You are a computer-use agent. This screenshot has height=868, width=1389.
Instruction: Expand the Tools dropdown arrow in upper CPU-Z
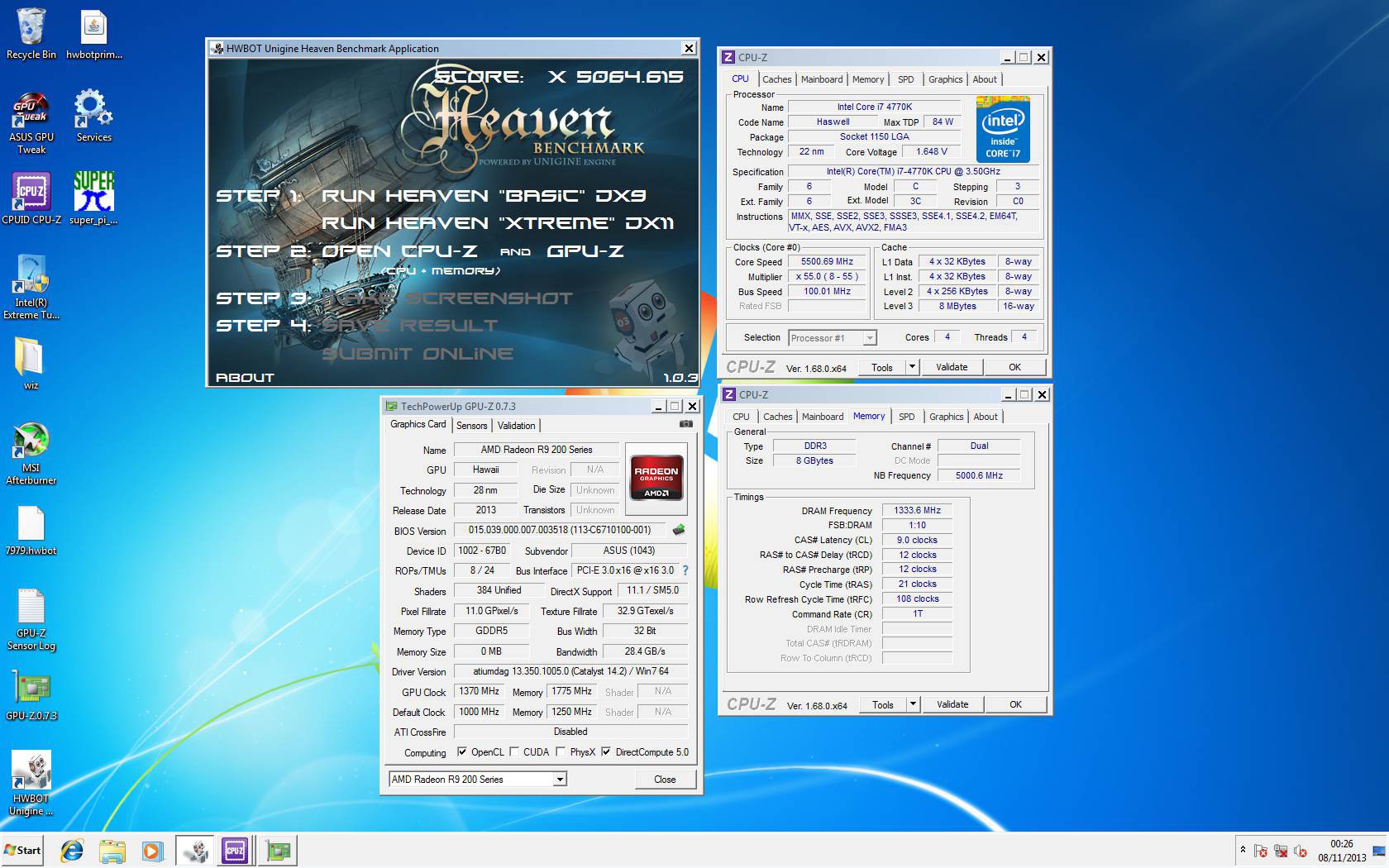(912, 367)
